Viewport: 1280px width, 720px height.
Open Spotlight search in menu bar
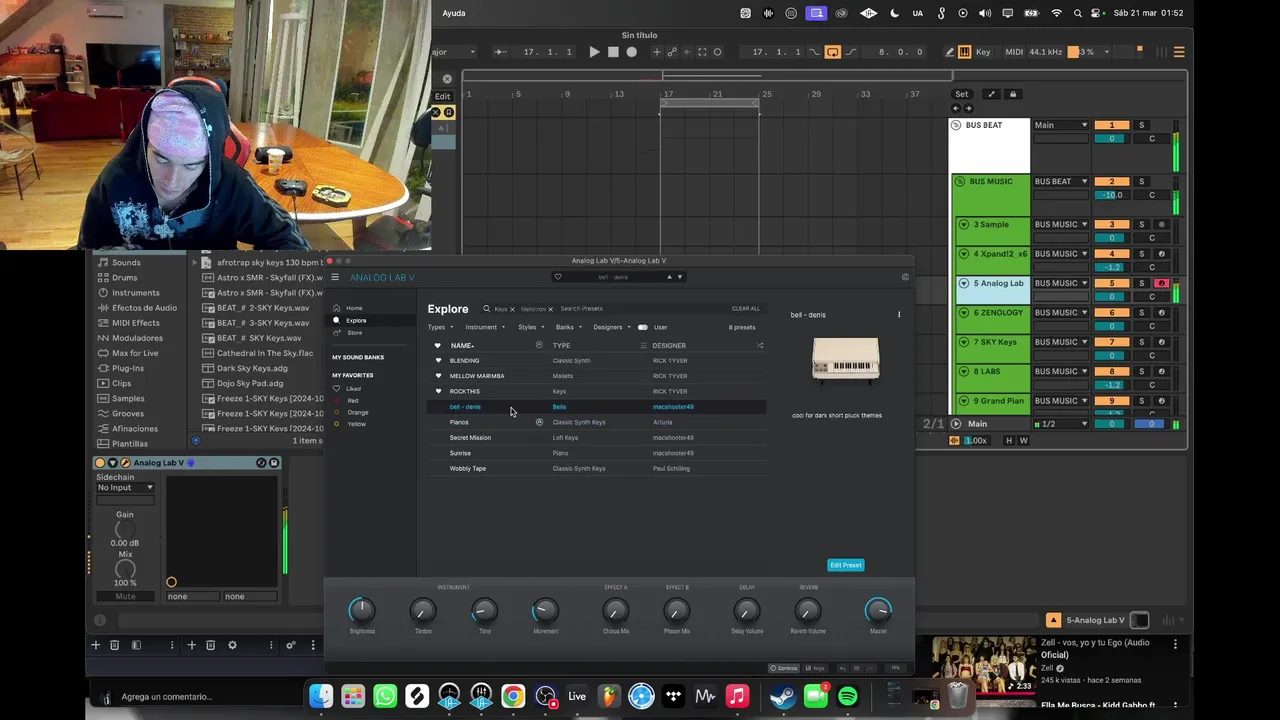coord(1077,13)
